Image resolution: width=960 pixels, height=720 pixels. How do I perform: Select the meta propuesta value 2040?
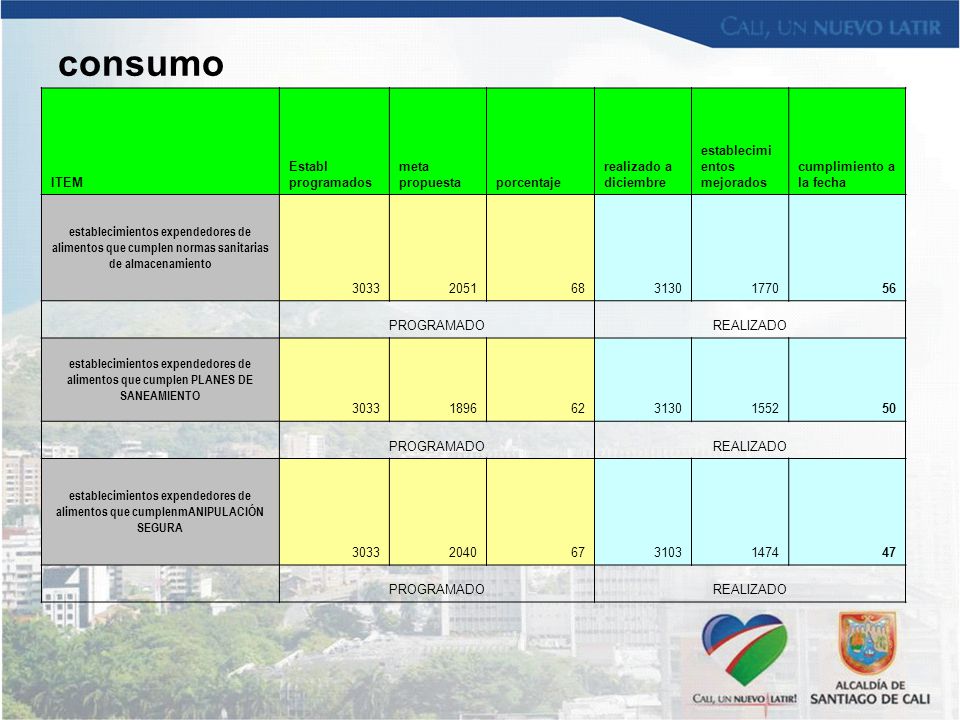462,552
